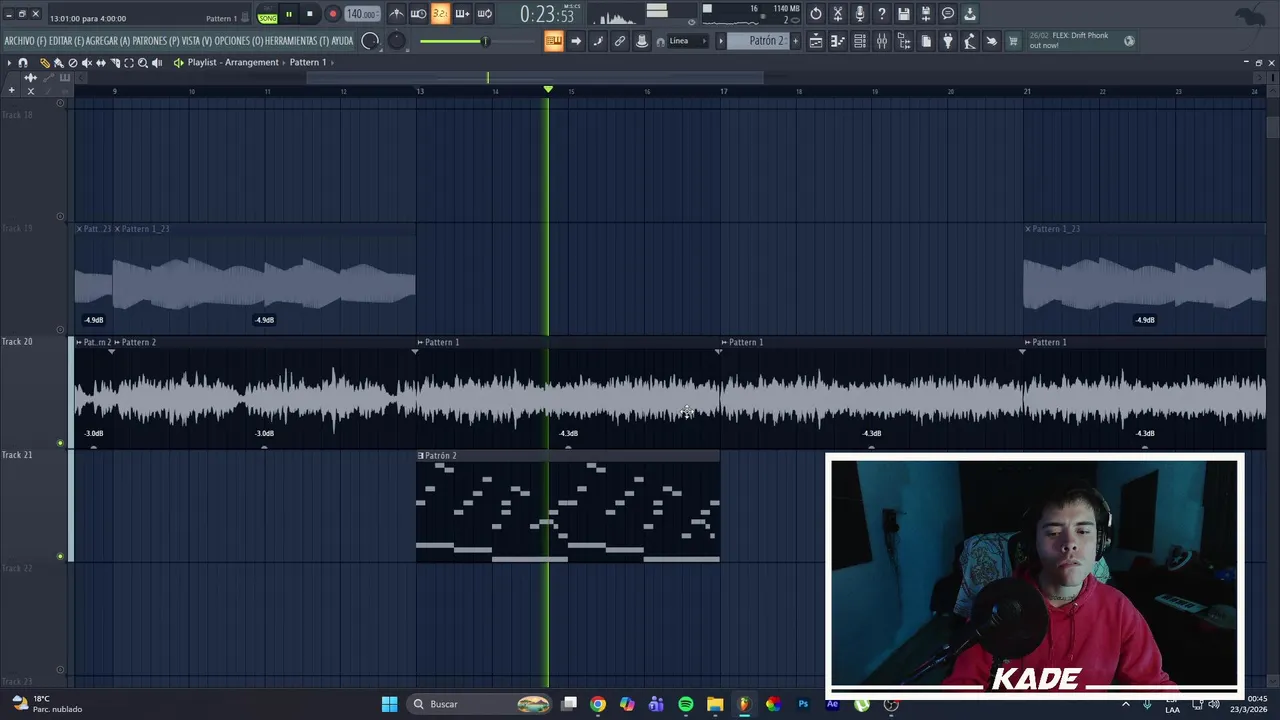Toggle typing keyboard to piano icon
1280x720 pixels.
click(554, 41)
